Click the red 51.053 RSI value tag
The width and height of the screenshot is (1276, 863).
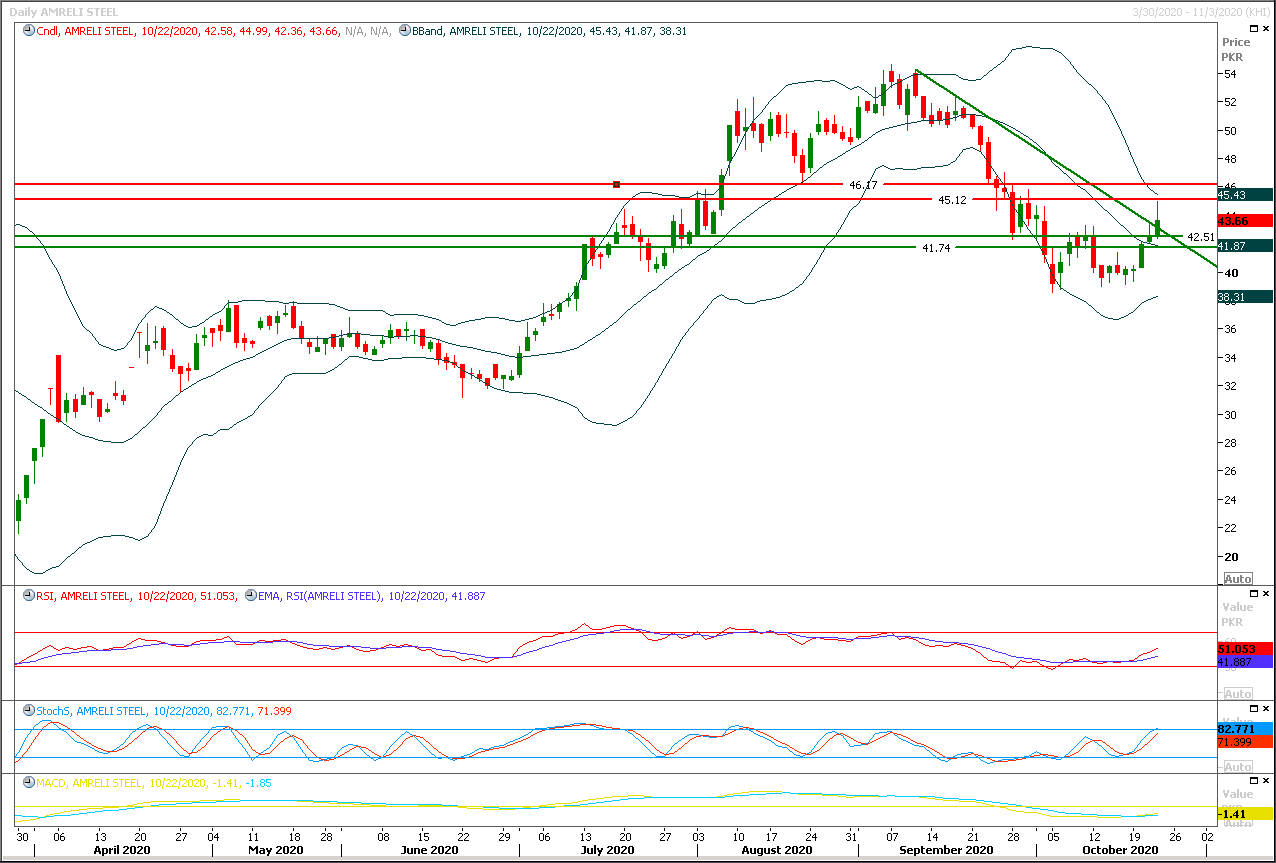click(x=1245, y=649)
